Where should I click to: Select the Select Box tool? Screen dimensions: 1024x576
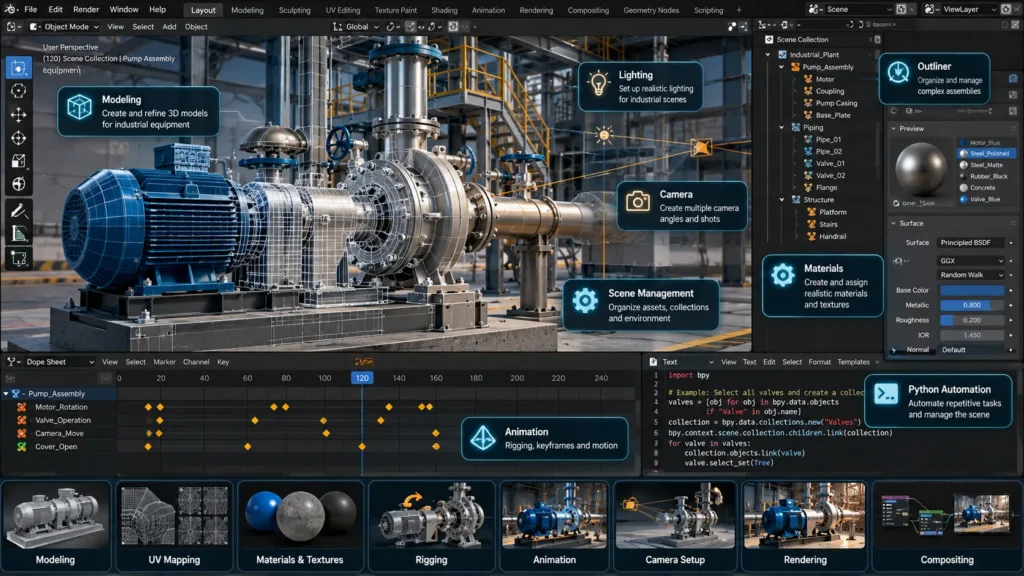tap(18, 67)
